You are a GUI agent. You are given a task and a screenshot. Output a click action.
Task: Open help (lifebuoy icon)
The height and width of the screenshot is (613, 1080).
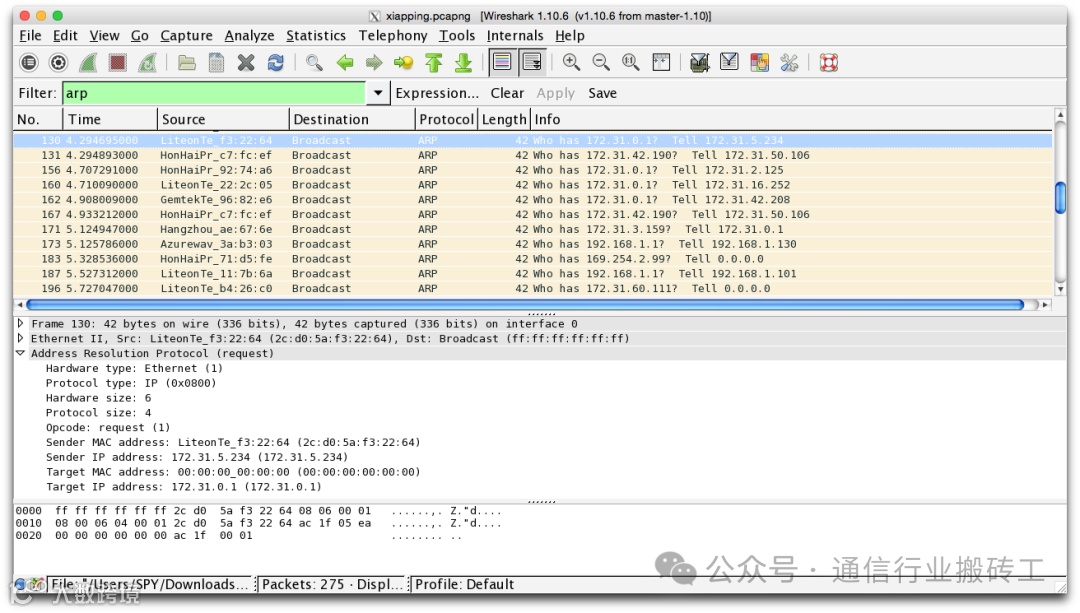click(829, 63)
